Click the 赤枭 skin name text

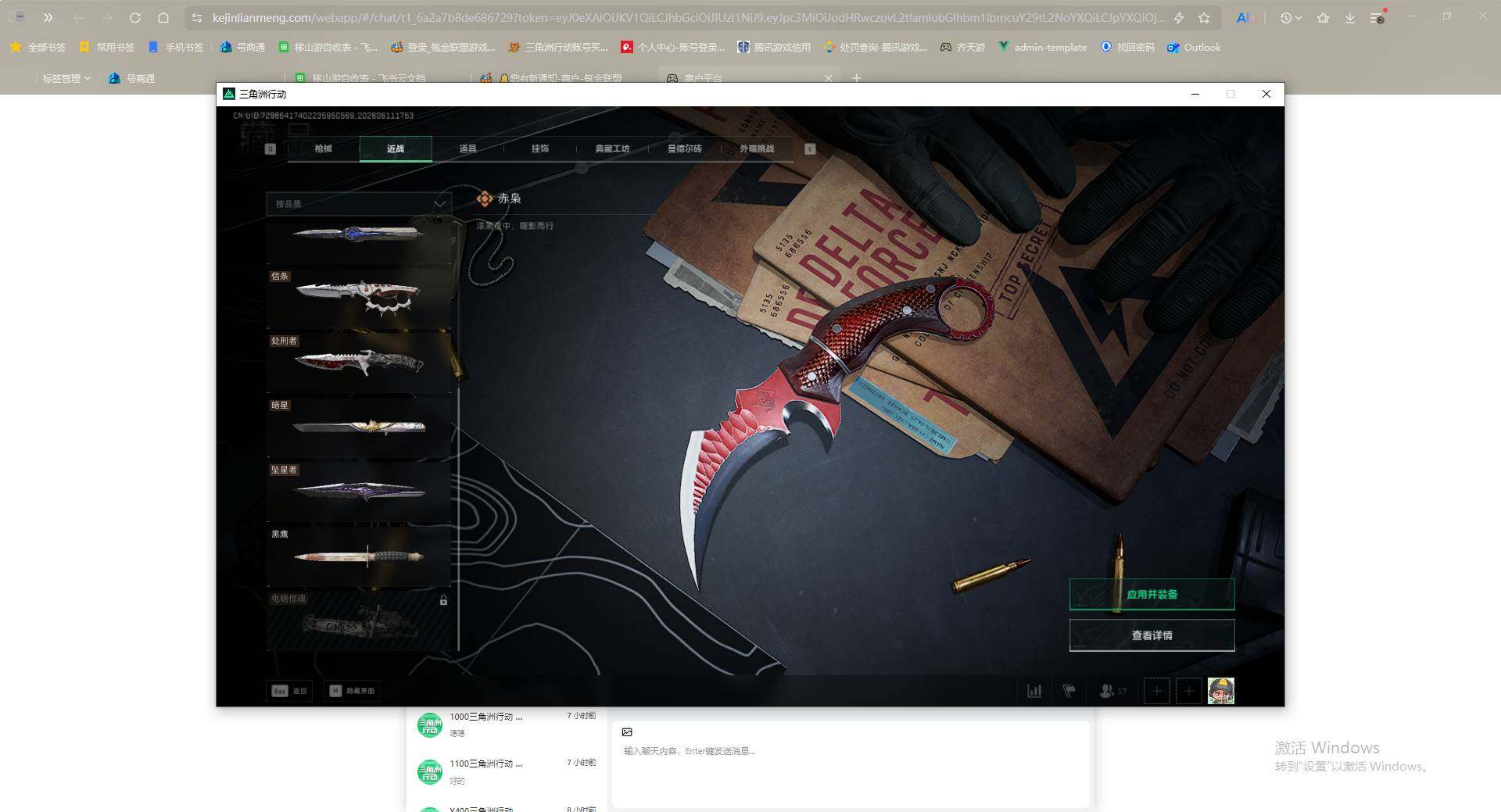(x=510, y=199)
